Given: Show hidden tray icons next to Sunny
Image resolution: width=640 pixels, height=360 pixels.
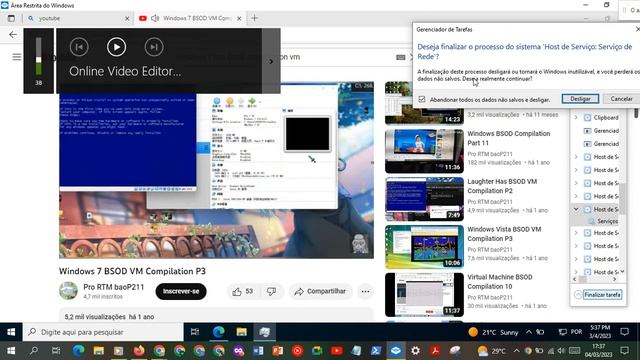Looking at the screenshot, I should click(x=529, y=332).
